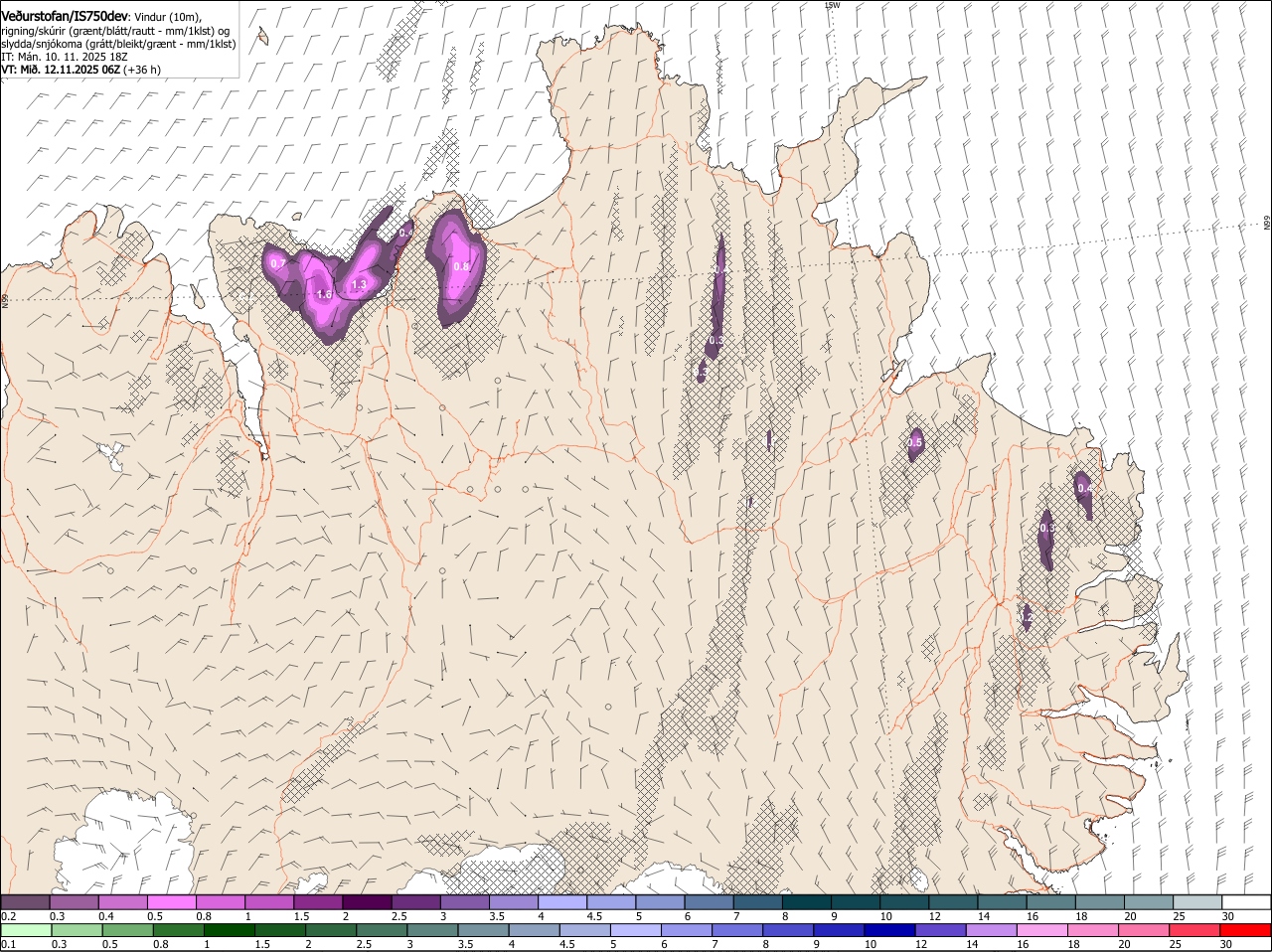Screen dimensions: 1272x952
Task: Click the 'IT: Mán. 10. 11. 2025 18Z' line
Action: tap(65, 57)
